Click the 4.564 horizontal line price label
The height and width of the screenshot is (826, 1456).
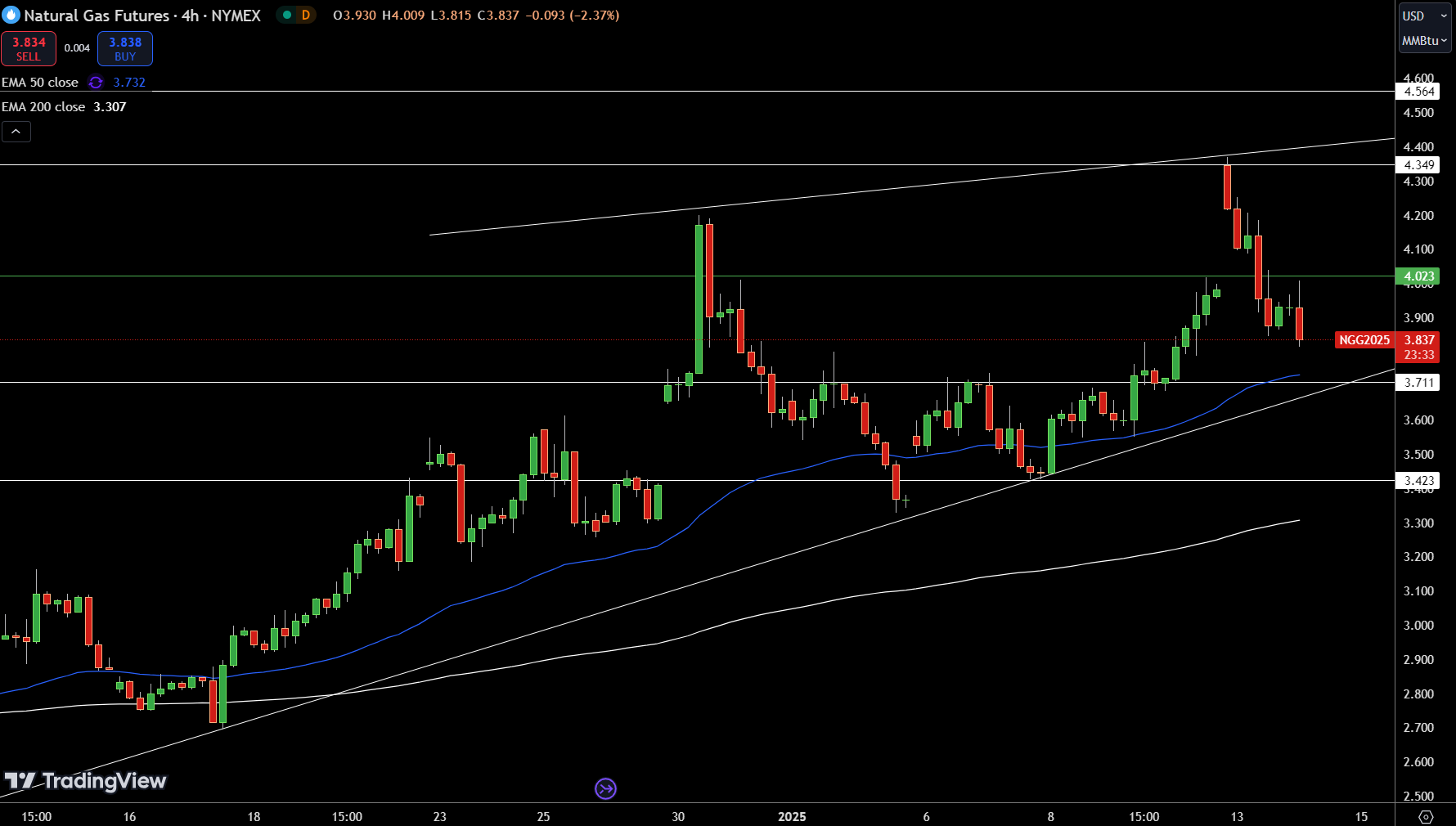pyautogui.click(x=1419, y=92)
